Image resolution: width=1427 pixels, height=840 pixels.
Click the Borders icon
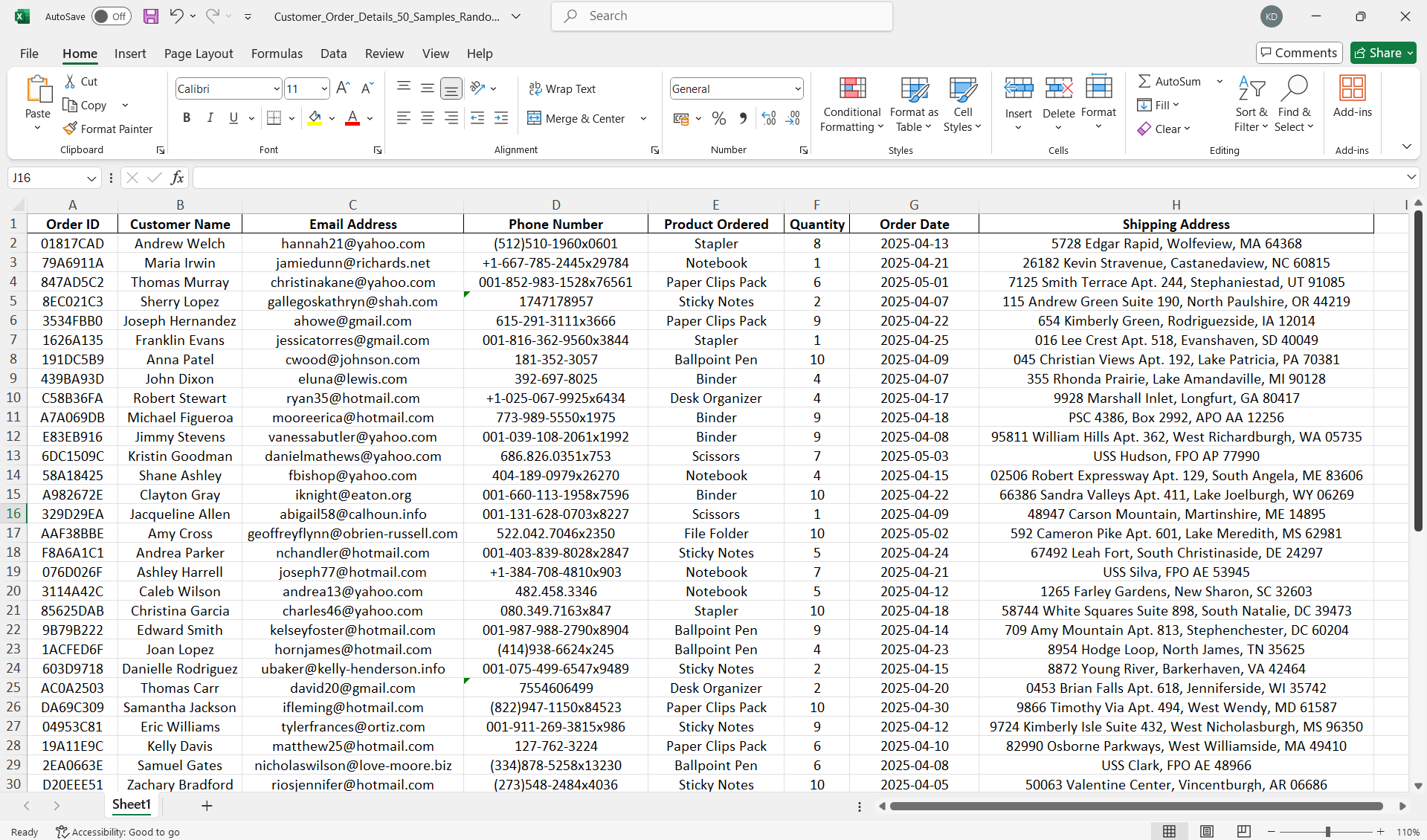coord(274,118)
